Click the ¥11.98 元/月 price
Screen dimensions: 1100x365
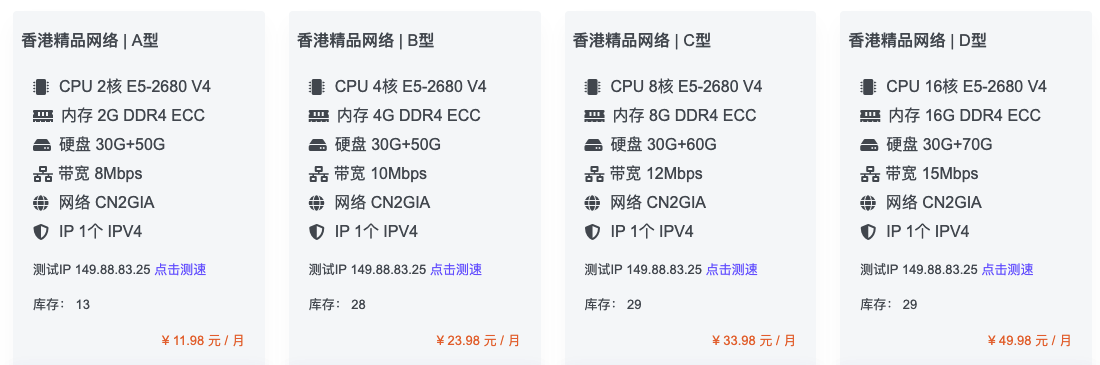pos(203,341)
